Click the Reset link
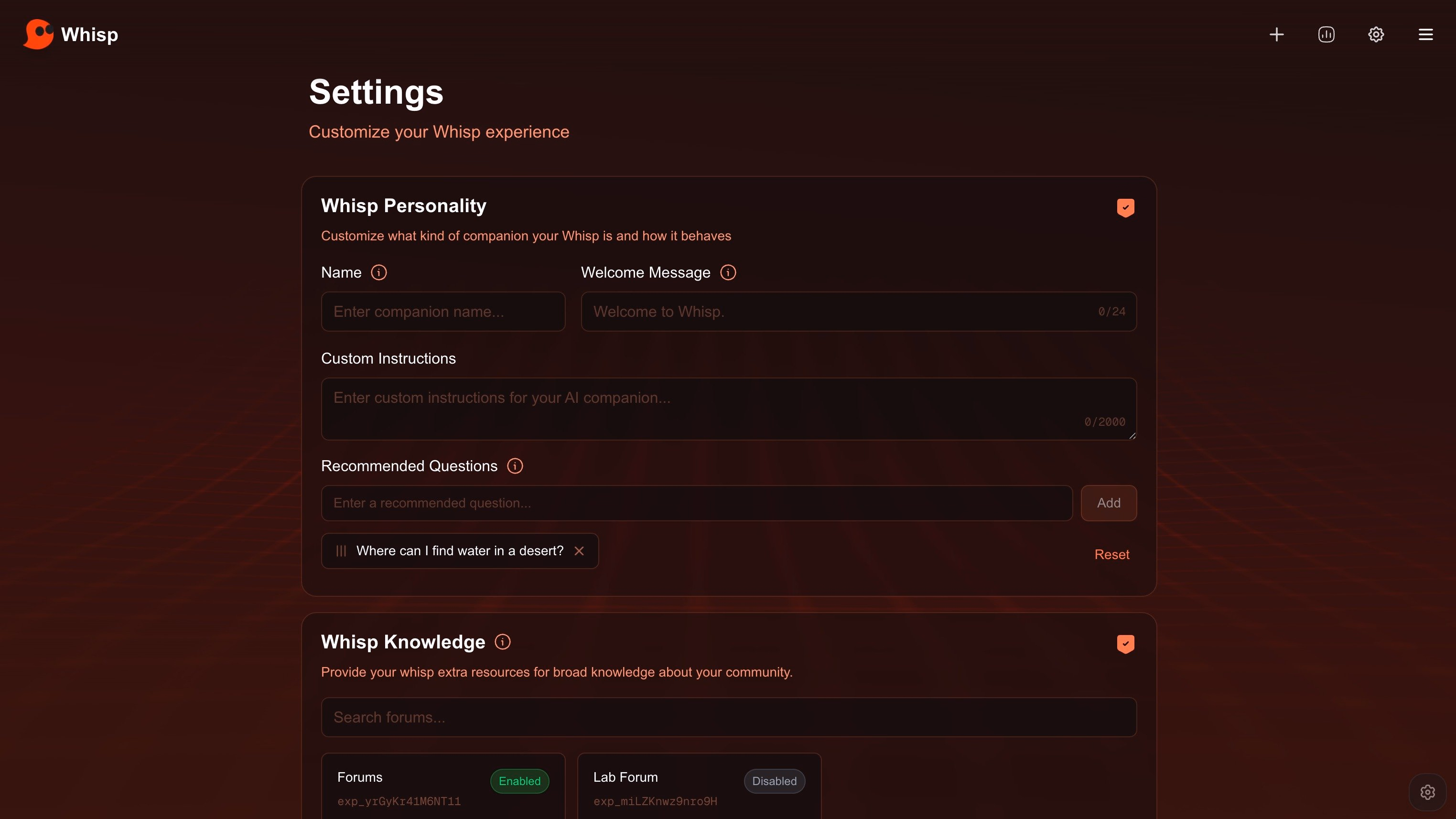1456x819 pixels. point(1112,554)
